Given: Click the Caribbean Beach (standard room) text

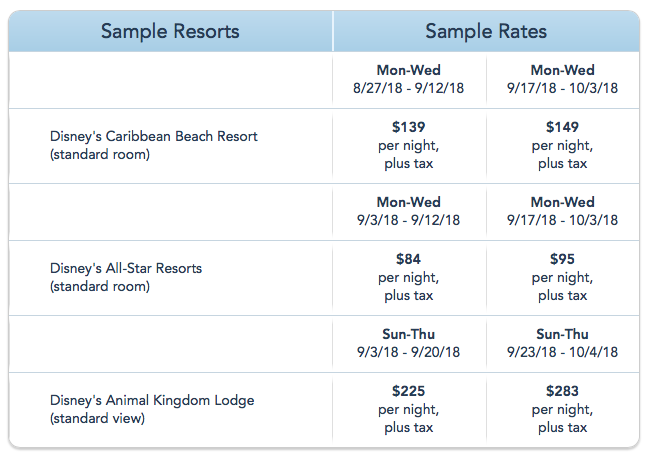Looking at the screenshot, I should (100, 154).
